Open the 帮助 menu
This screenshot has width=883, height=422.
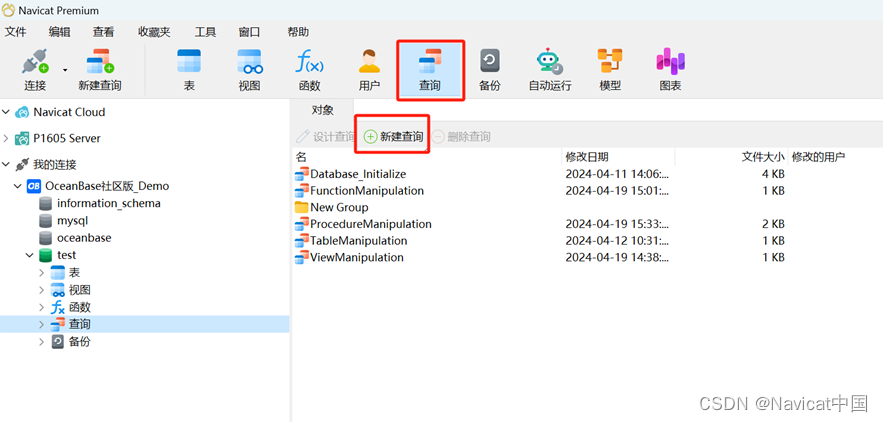(x=298, y=32)
